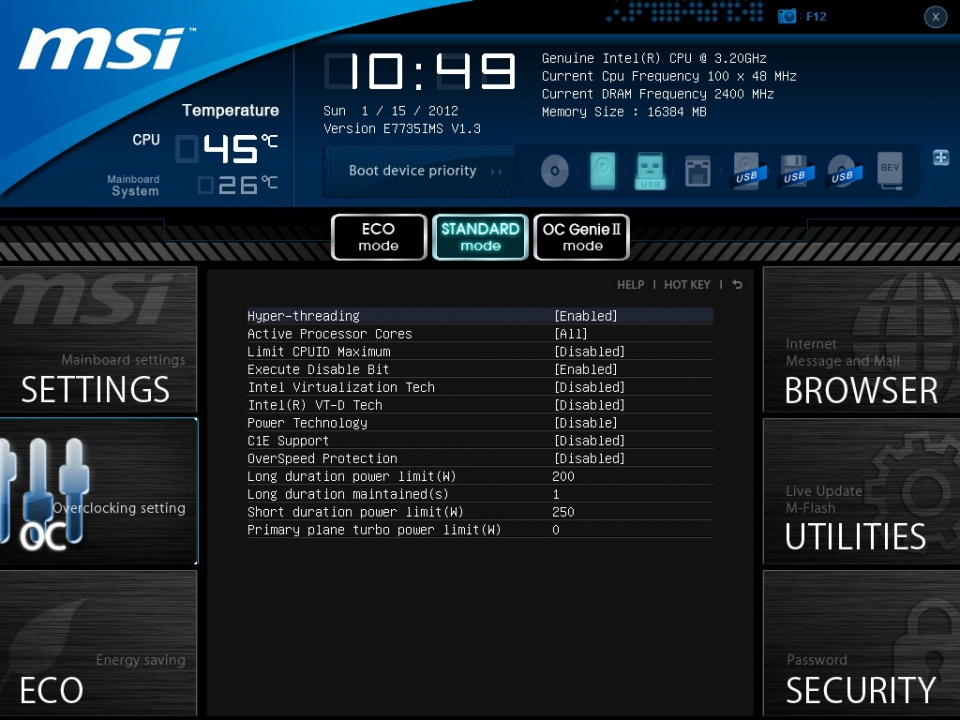Toggle Intel Virtualization Tech Disabled value

point(589,387)
